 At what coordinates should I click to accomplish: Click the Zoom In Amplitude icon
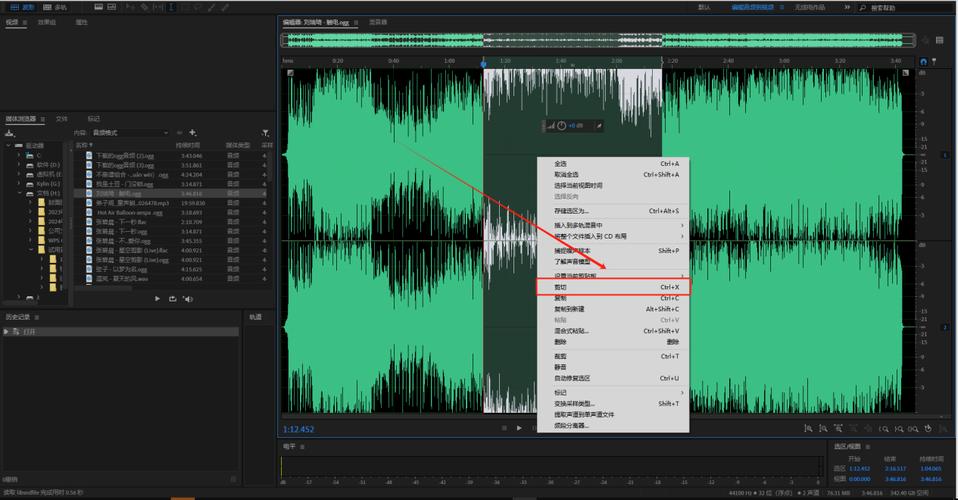808,429
